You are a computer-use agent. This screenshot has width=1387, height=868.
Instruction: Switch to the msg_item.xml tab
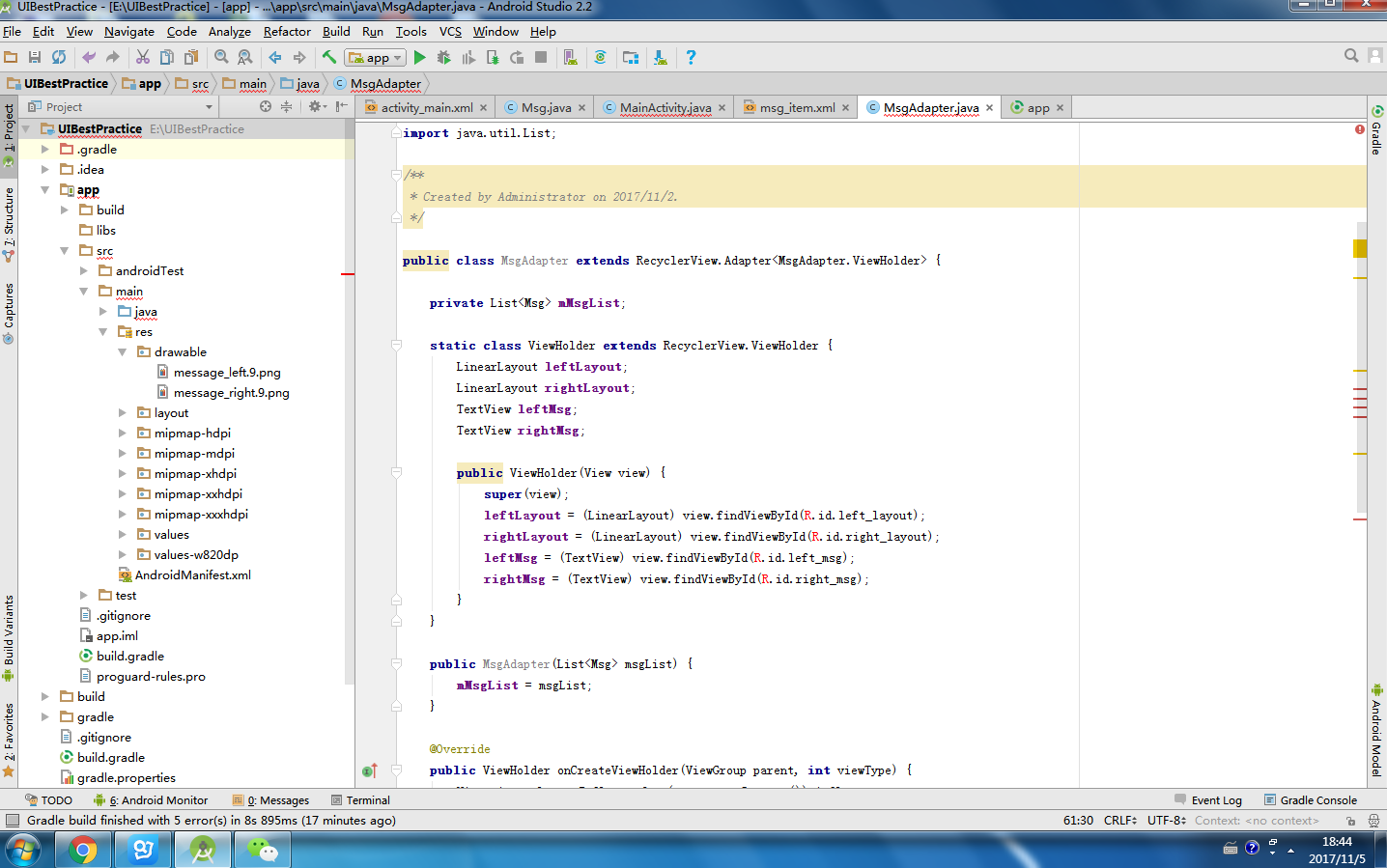click(797, 107)
